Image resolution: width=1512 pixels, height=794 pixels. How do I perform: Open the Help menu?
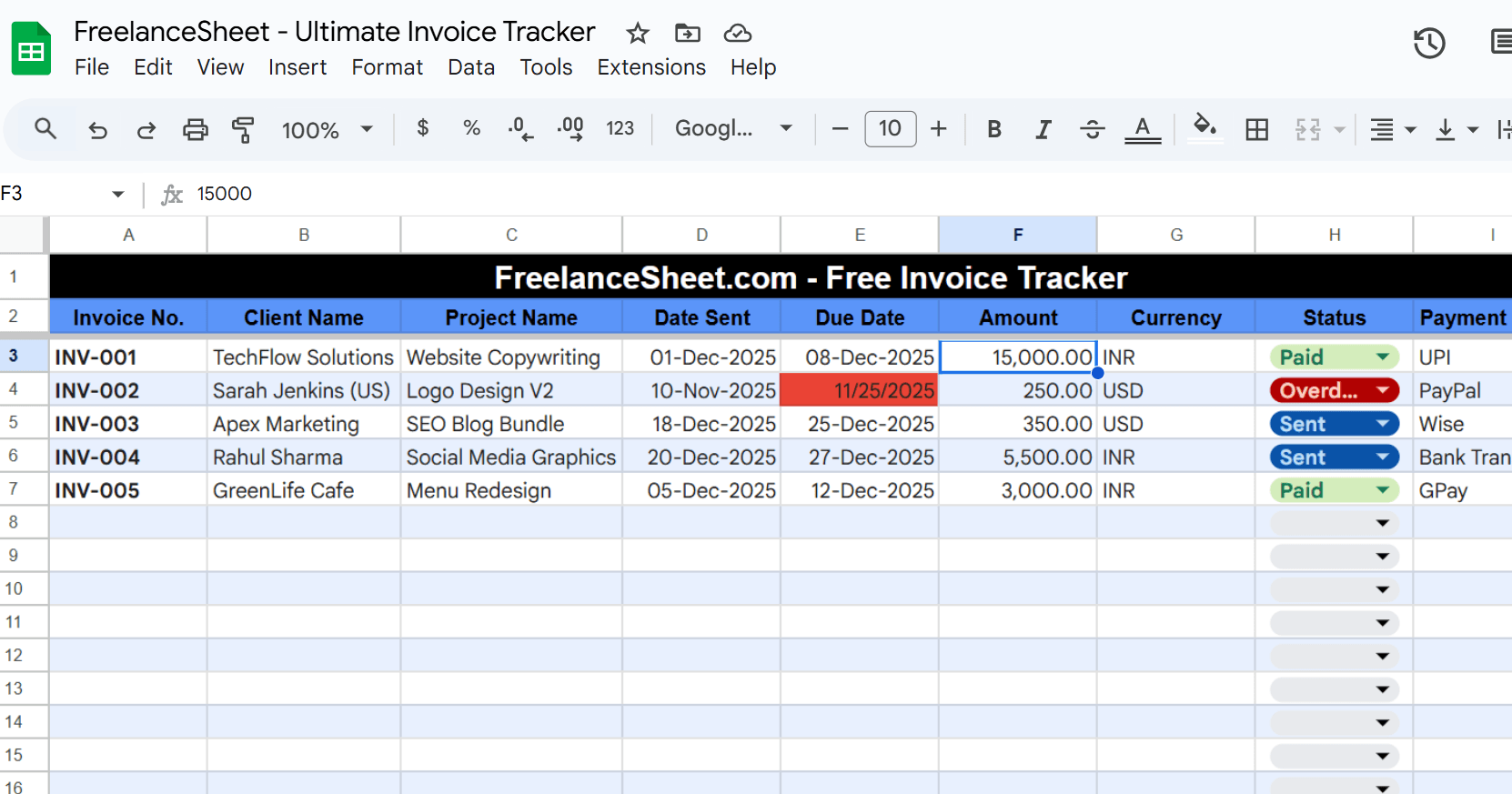753,67
